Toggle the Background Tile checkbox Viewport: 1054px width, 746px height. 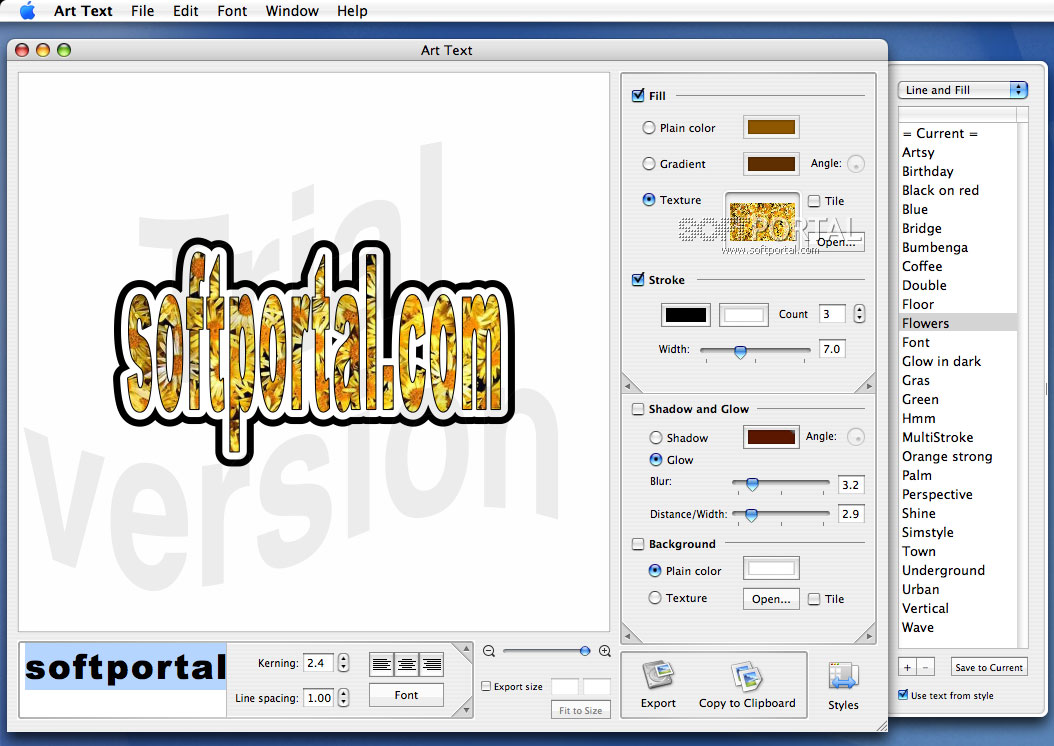814,599
